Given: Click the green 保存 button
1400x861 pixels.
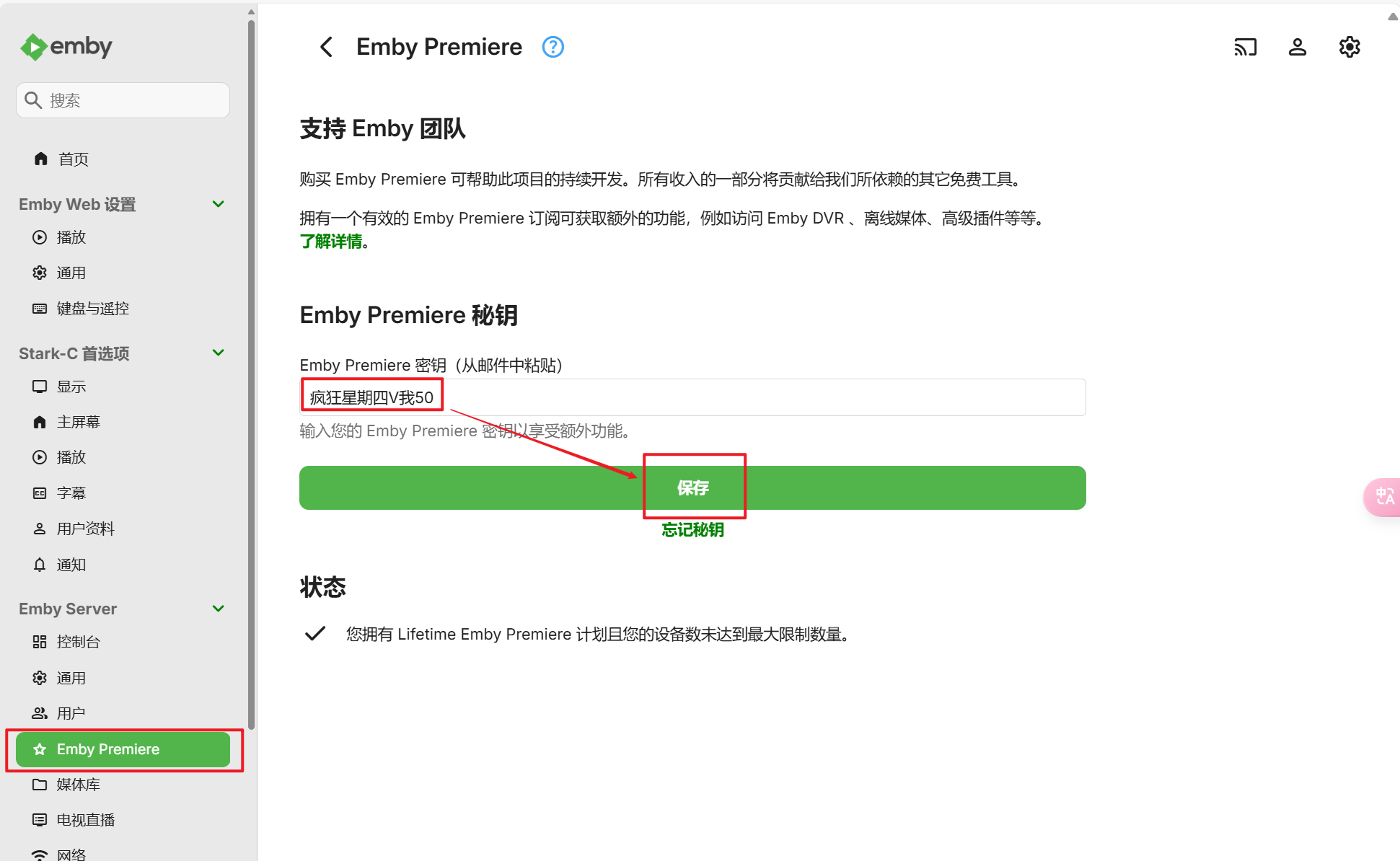Looking at the screenshot, I should coord(692,488).
